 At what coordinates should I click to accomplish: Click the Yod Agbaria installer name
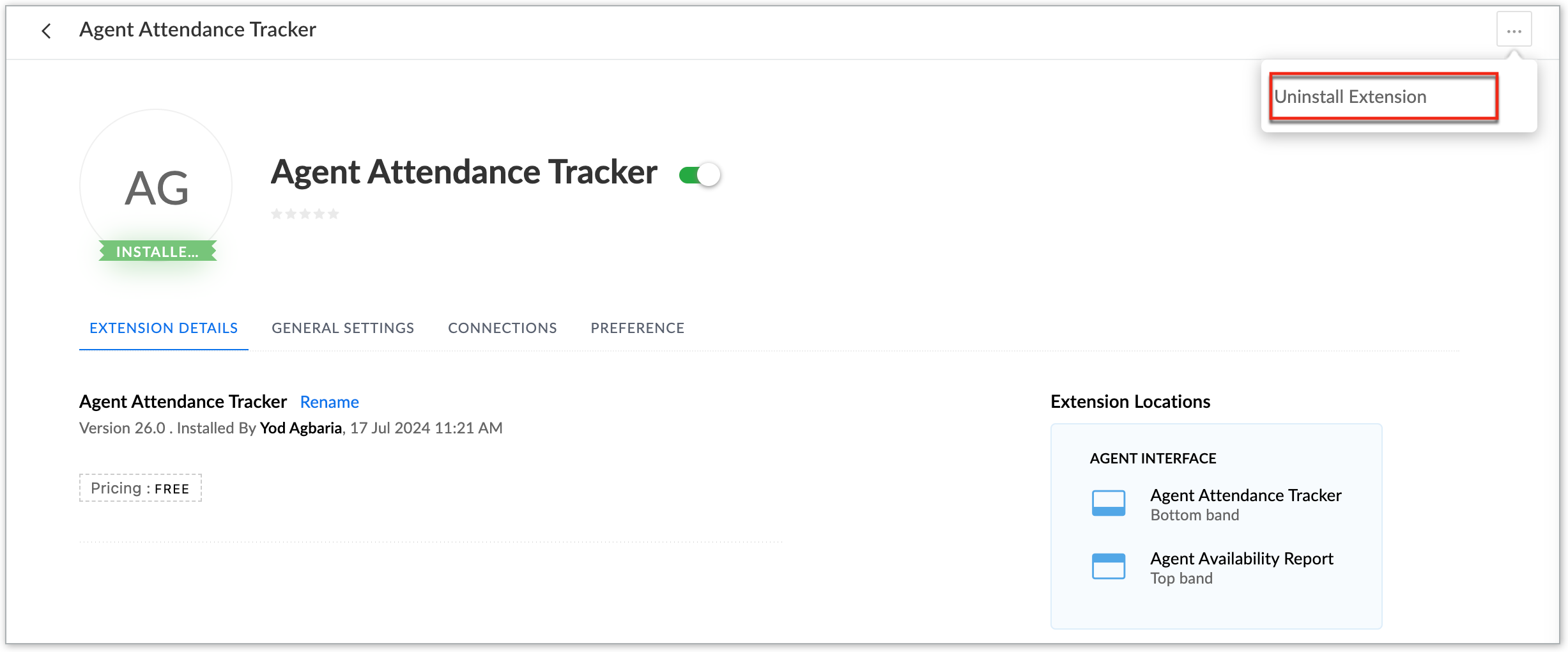tap(300, 428)
